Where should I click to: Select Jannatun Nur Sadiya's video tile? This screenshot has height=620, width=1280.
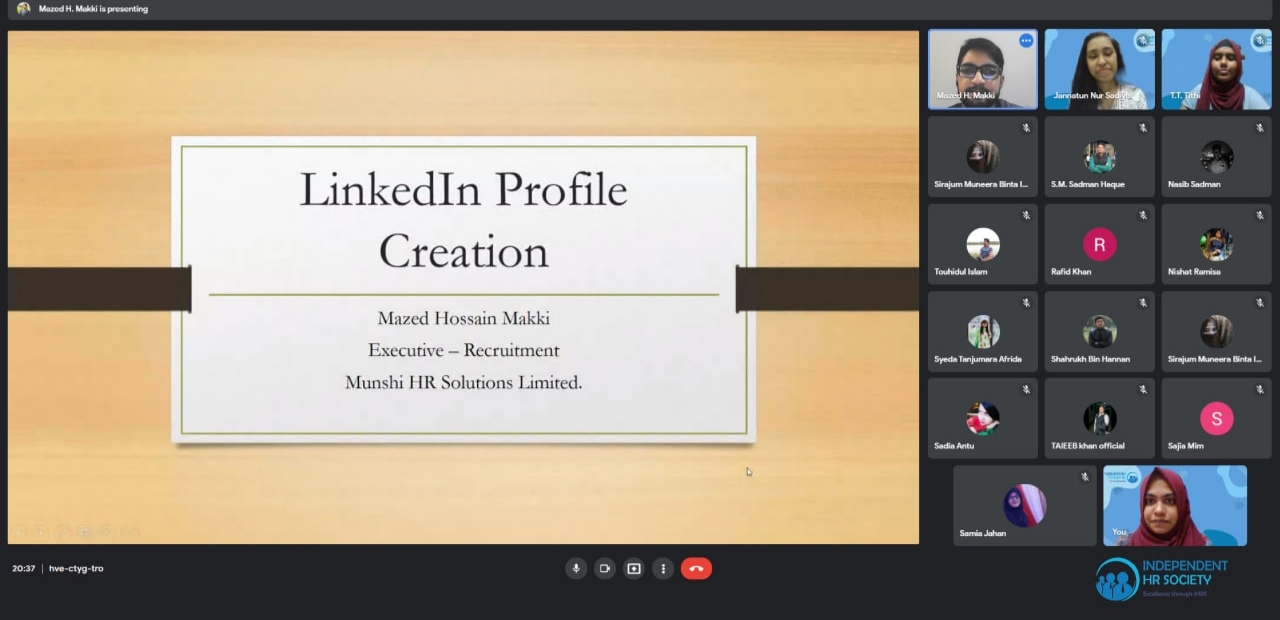(x=1100, y=69)
